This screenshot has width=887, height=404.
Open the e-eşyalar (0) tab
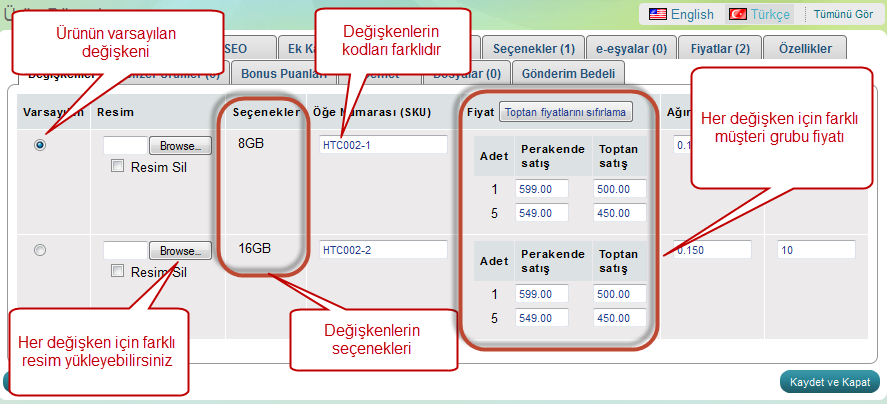[630, 48]
